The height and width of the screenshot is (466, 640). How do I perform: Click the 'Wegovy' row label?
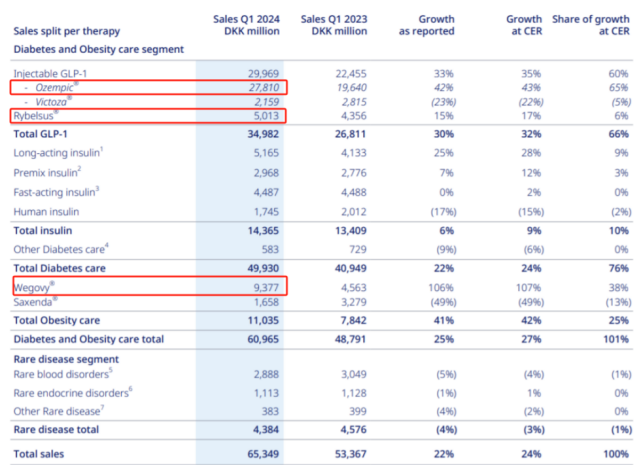click(x=33, y=287)
